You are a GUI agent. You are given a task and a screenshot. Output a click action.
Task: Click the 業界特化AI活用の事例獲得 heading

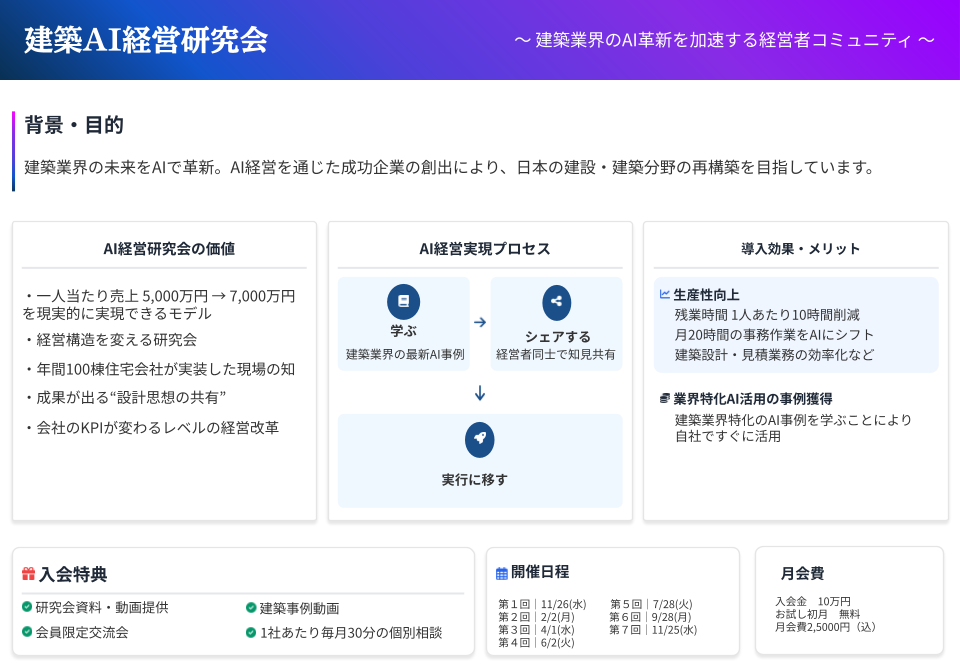click(752, 399)
